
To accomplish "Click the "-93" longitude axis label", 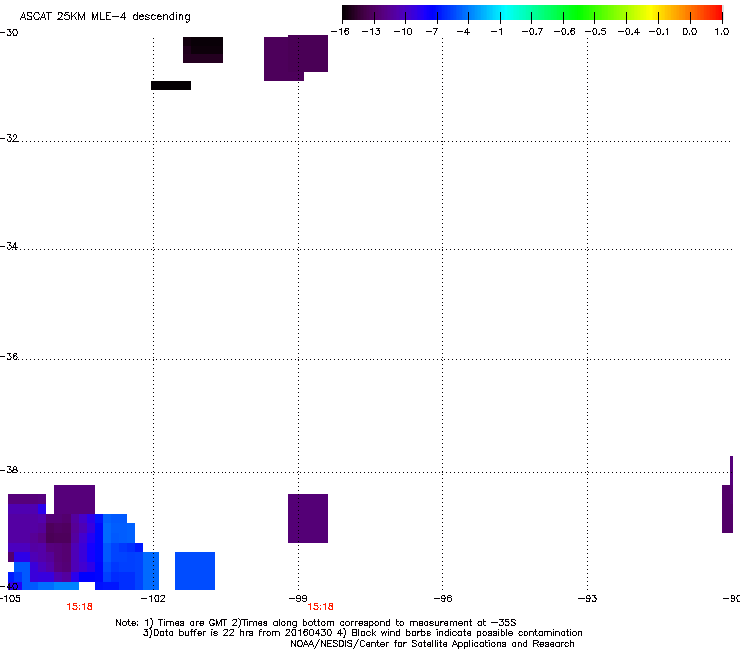I will tap(587, 599).
